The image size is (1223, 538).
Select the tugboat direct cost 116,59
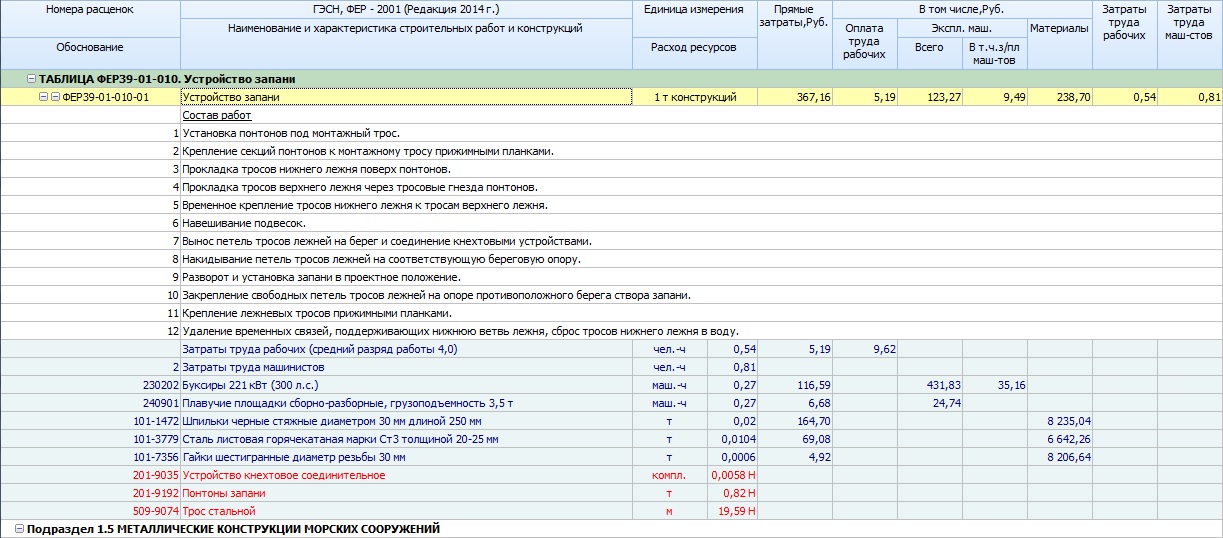pos(815,385)
